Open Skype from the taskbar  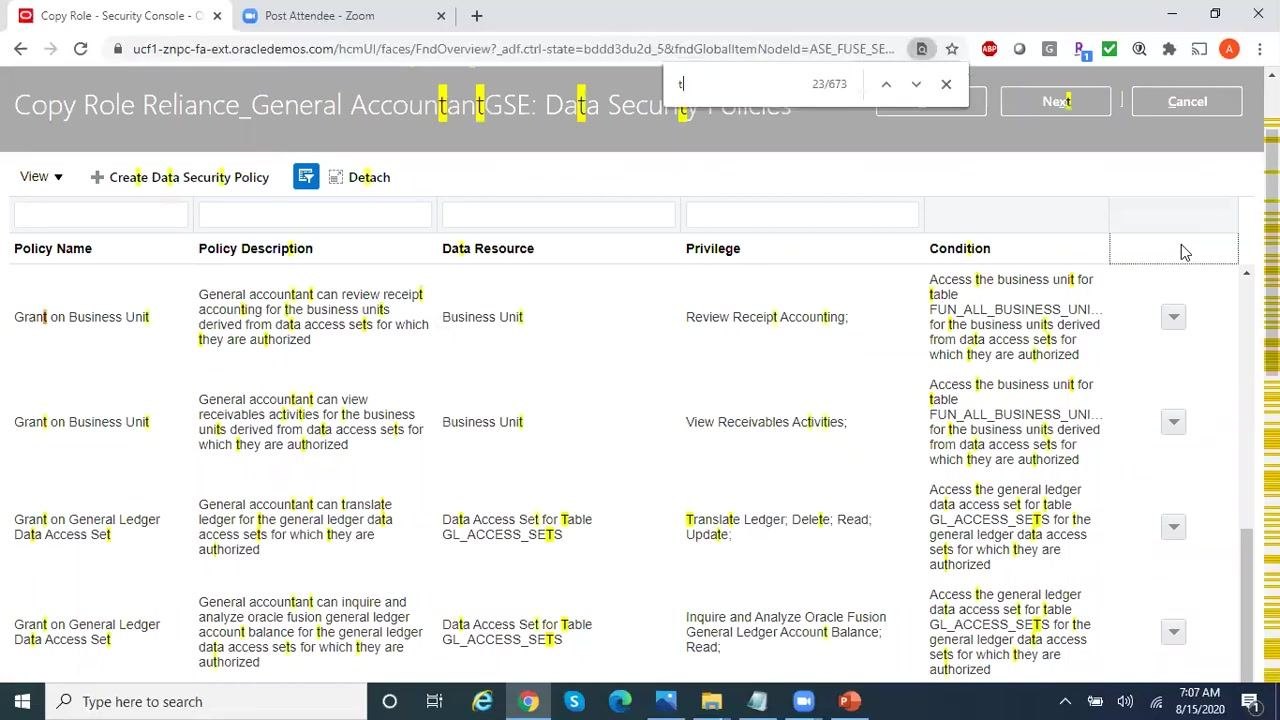pyautogui.click(x=574, y=701)
